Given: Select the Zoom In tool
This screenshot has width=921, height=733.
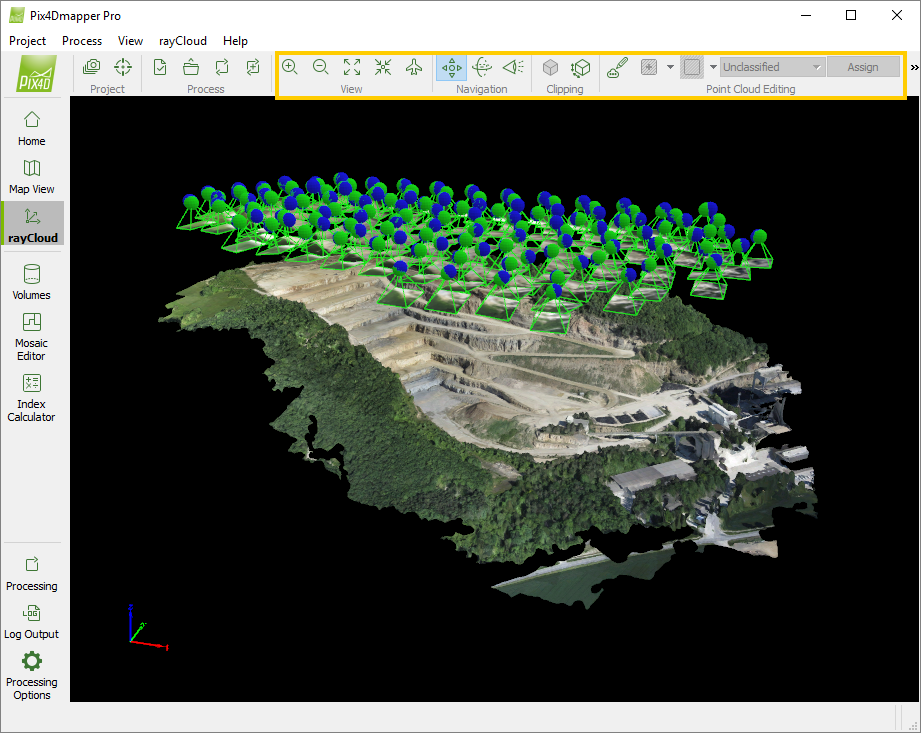Looking at the screenshot, I should coord(290,66).
